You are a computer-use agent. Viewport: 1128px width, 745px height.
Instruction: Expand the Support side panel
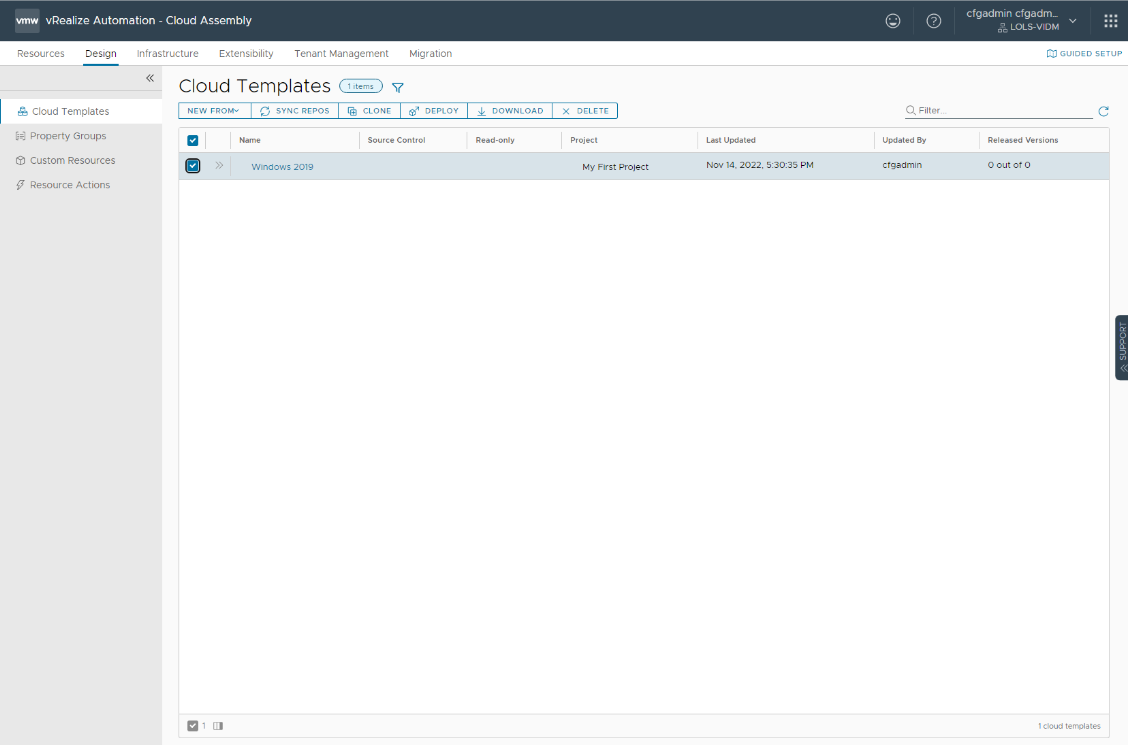point(1122,347)
